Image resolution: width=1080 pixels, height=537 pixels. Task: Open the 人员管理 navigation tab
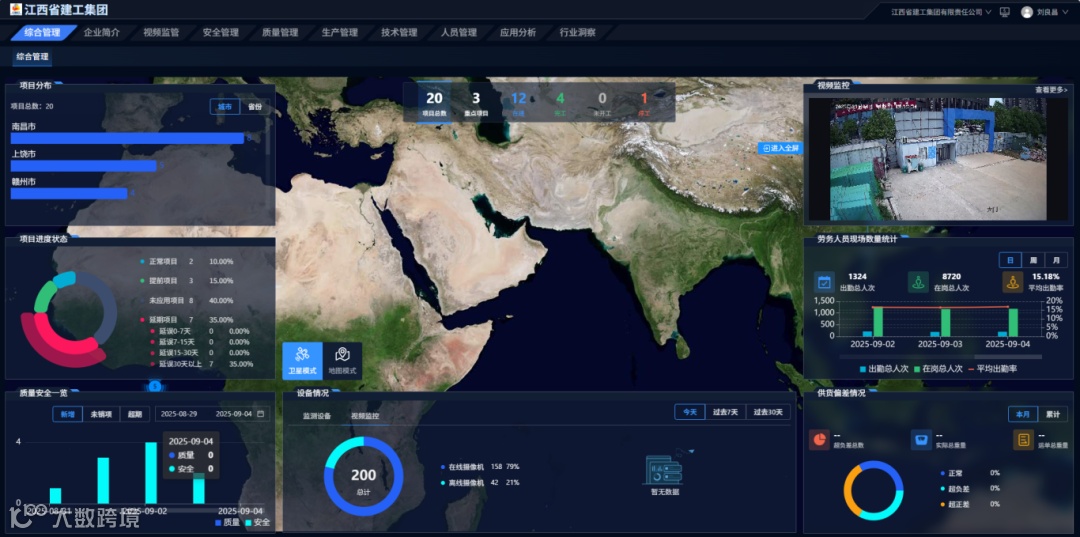click(x=459, y=32)
